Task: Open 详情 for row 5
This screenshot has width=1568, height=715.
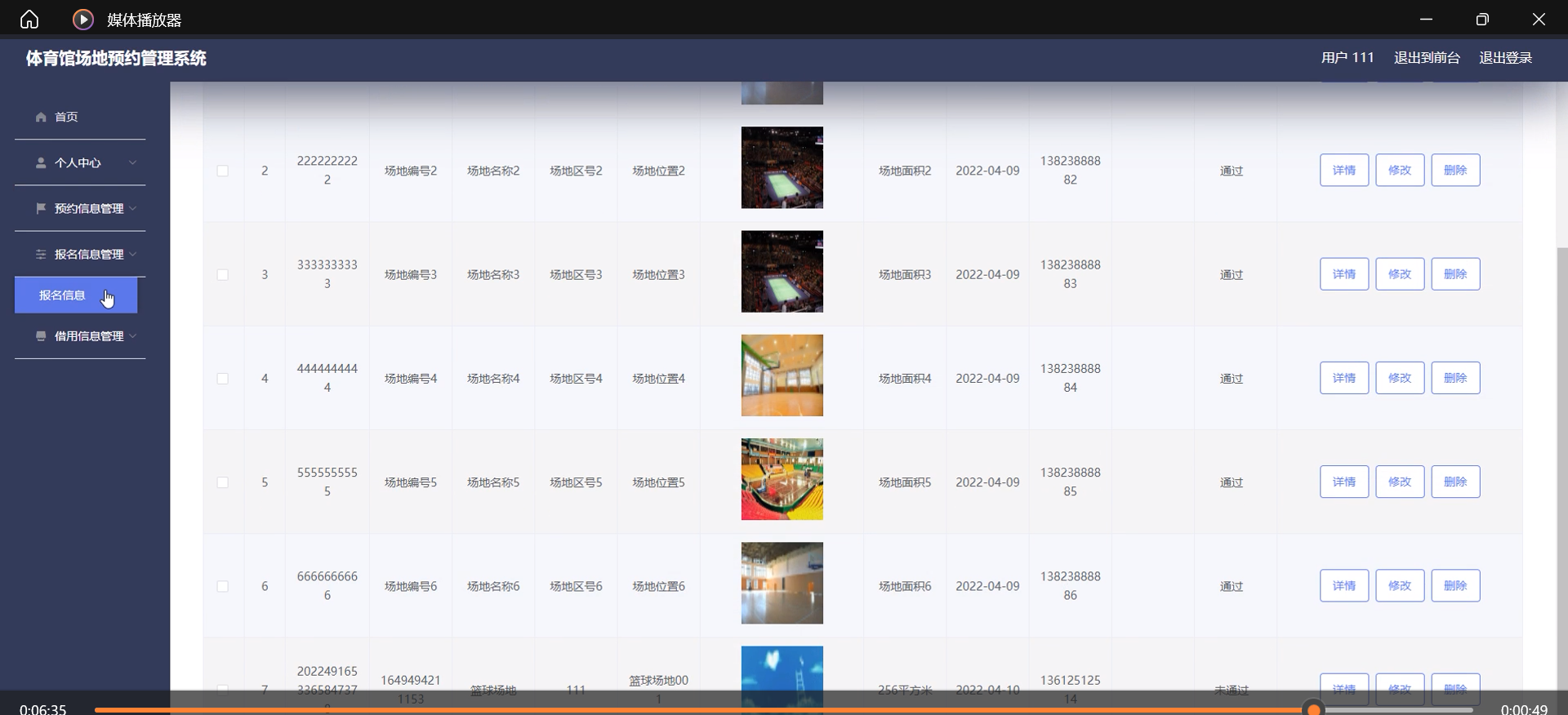Action: [x=1344, y=482]
